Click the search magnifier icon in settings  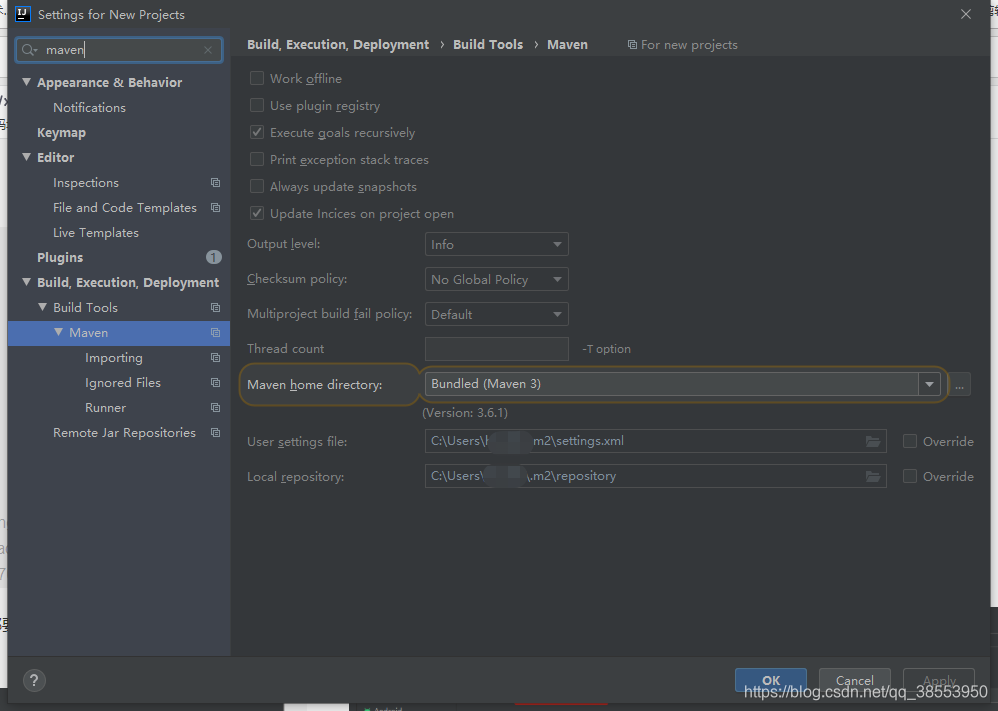pos(29,50)
